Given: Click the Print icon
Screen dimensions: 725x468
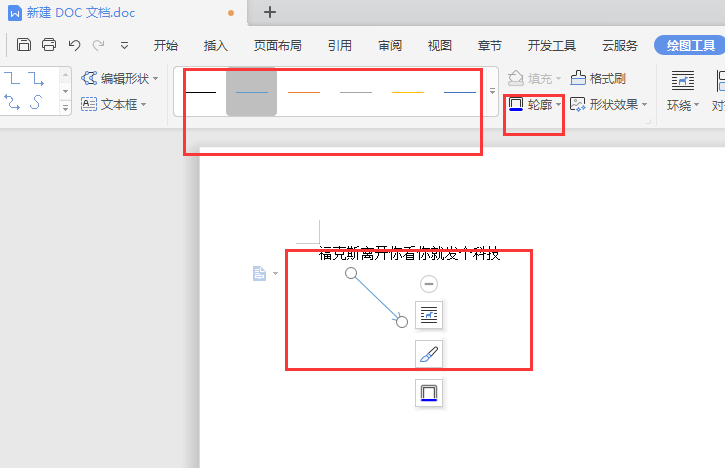Looking at the screenshot, I should tap(49, 45).
